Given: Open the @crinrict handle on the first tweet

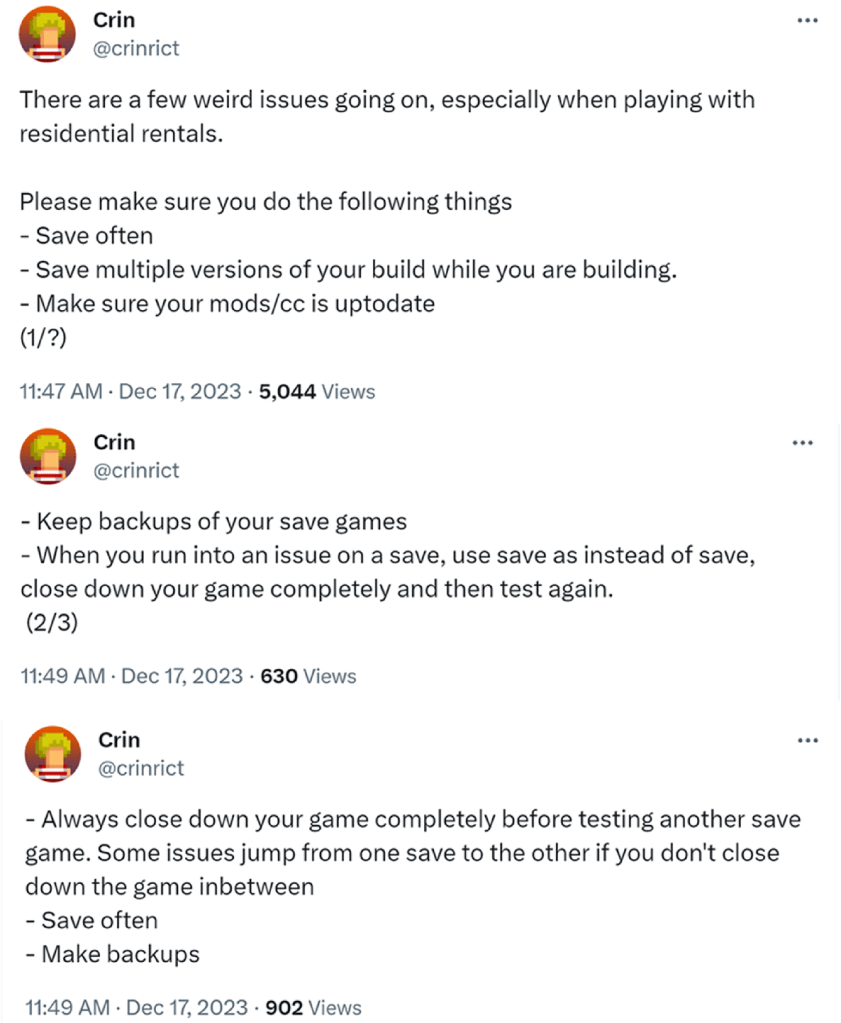Looking at the screenshot, I should (136, 47).
